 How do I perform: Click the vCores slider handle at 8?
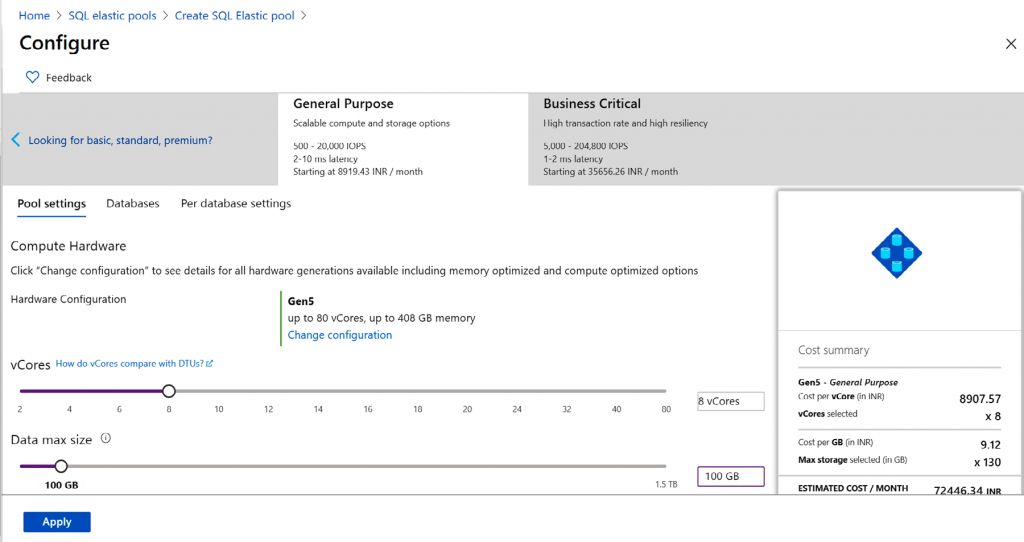pos(169,391)
